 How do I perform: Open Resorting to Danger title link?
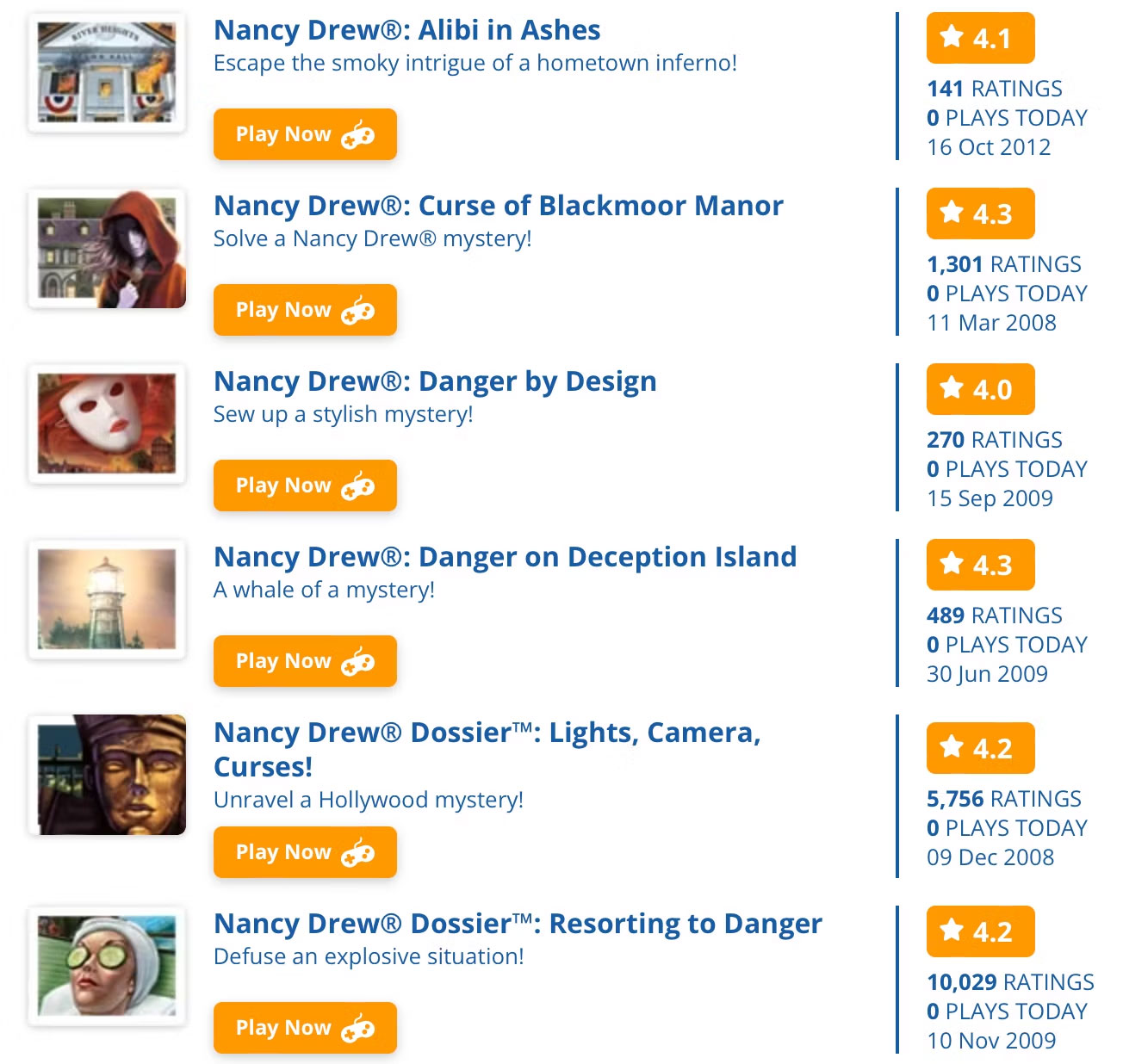click(x=518, y=924)
